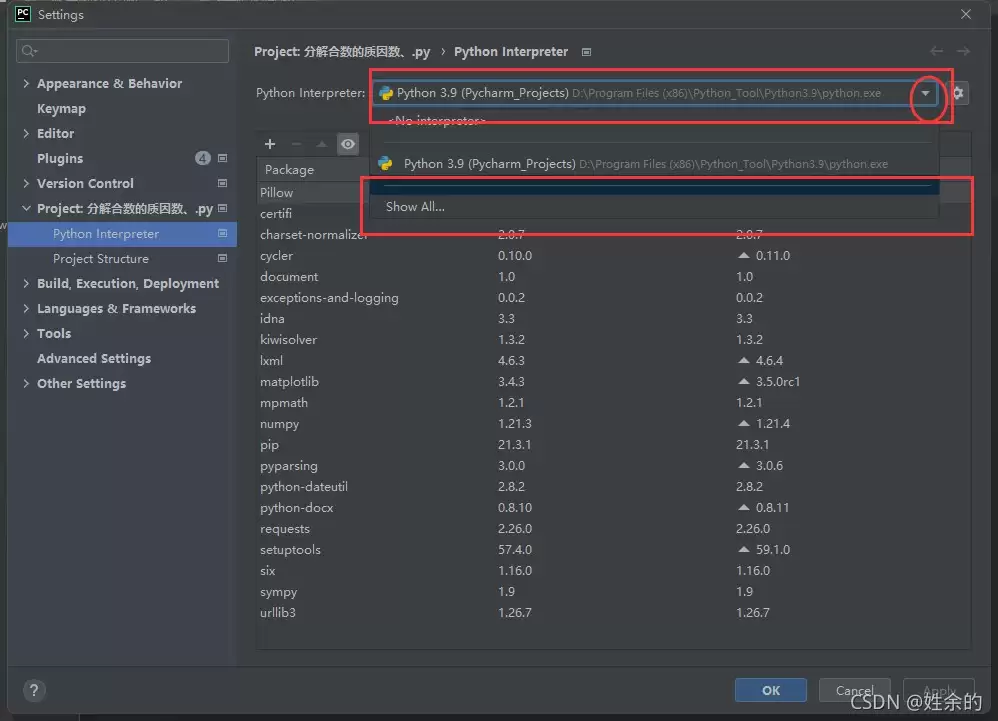This screenshot has width=998, height=721.
Task: Click the upgrade arrow next to cycler 0.11.0
Action: 743,255
